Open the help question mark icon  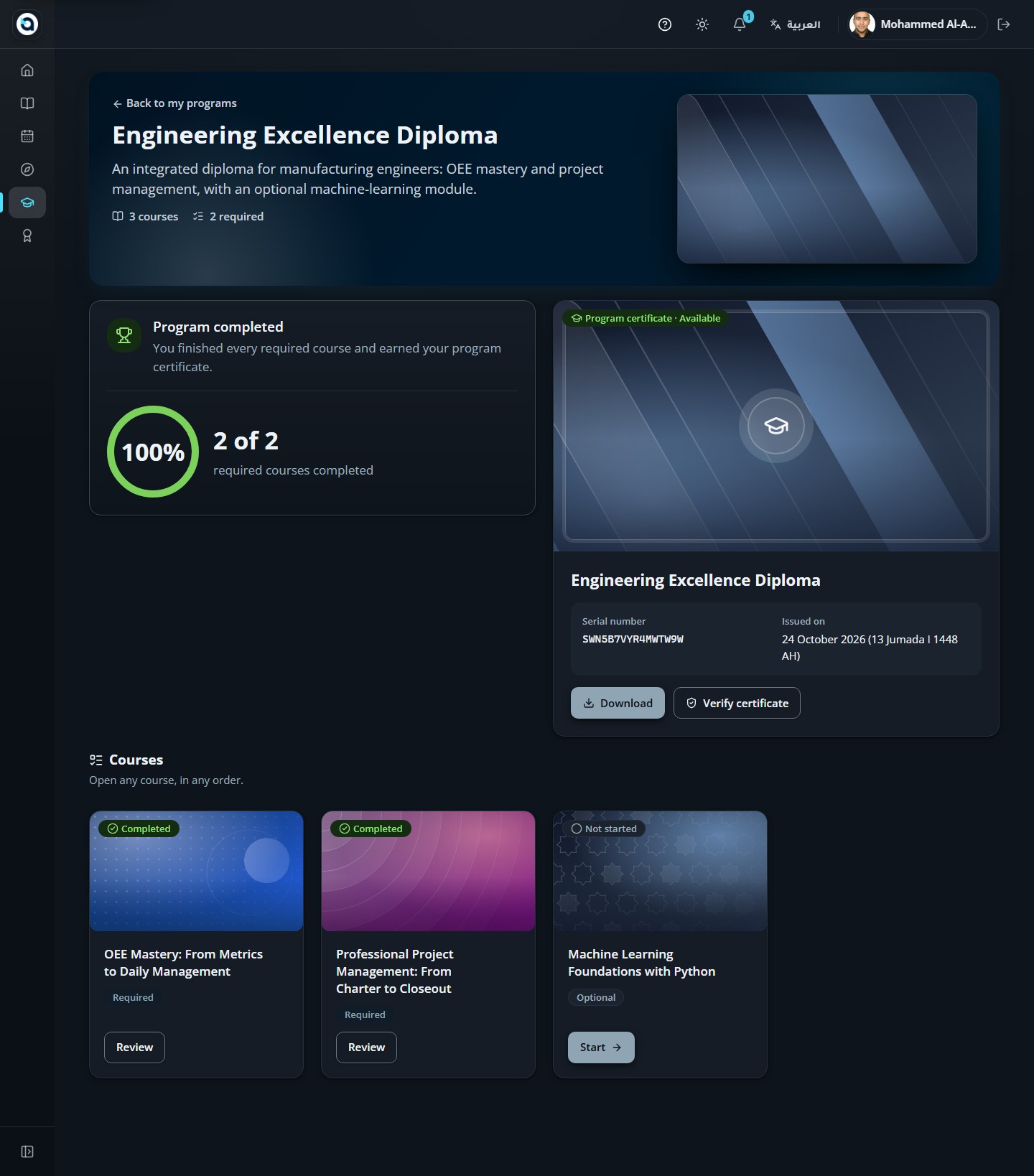point(665,24)
